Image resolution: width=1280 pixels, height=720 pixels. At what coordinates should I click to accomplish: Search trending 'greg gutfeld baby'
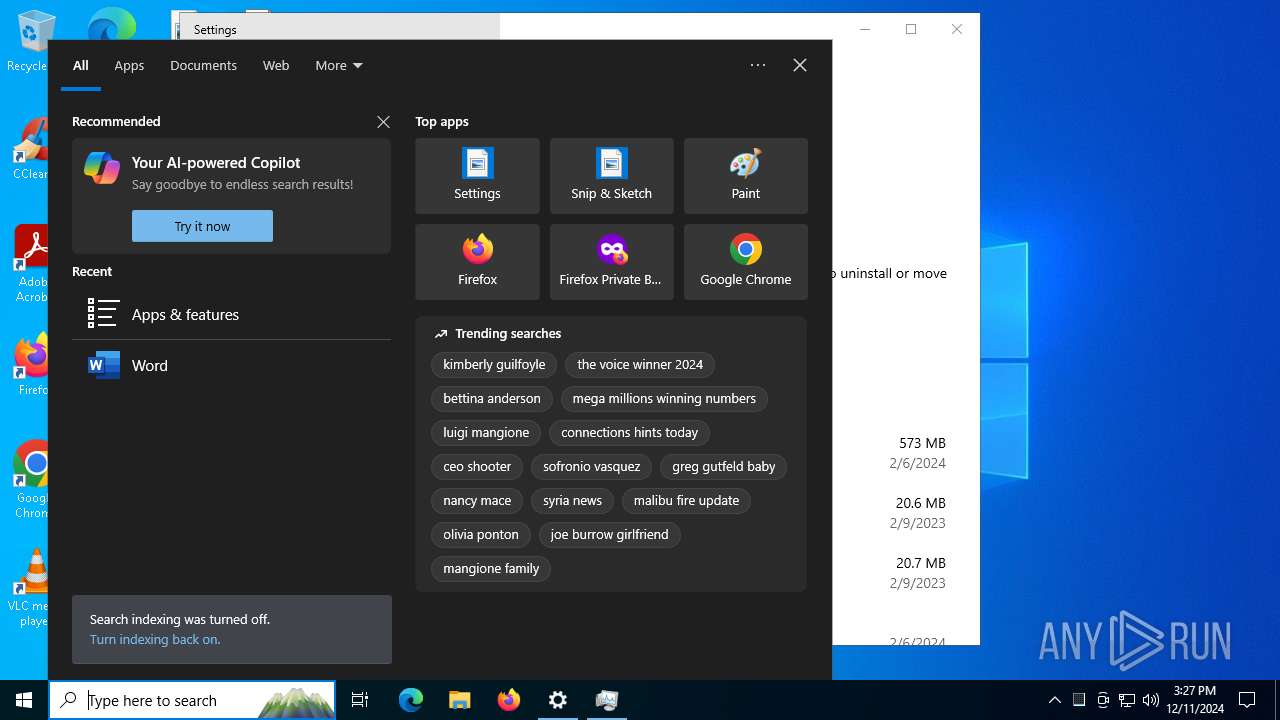tap(724, 467)
